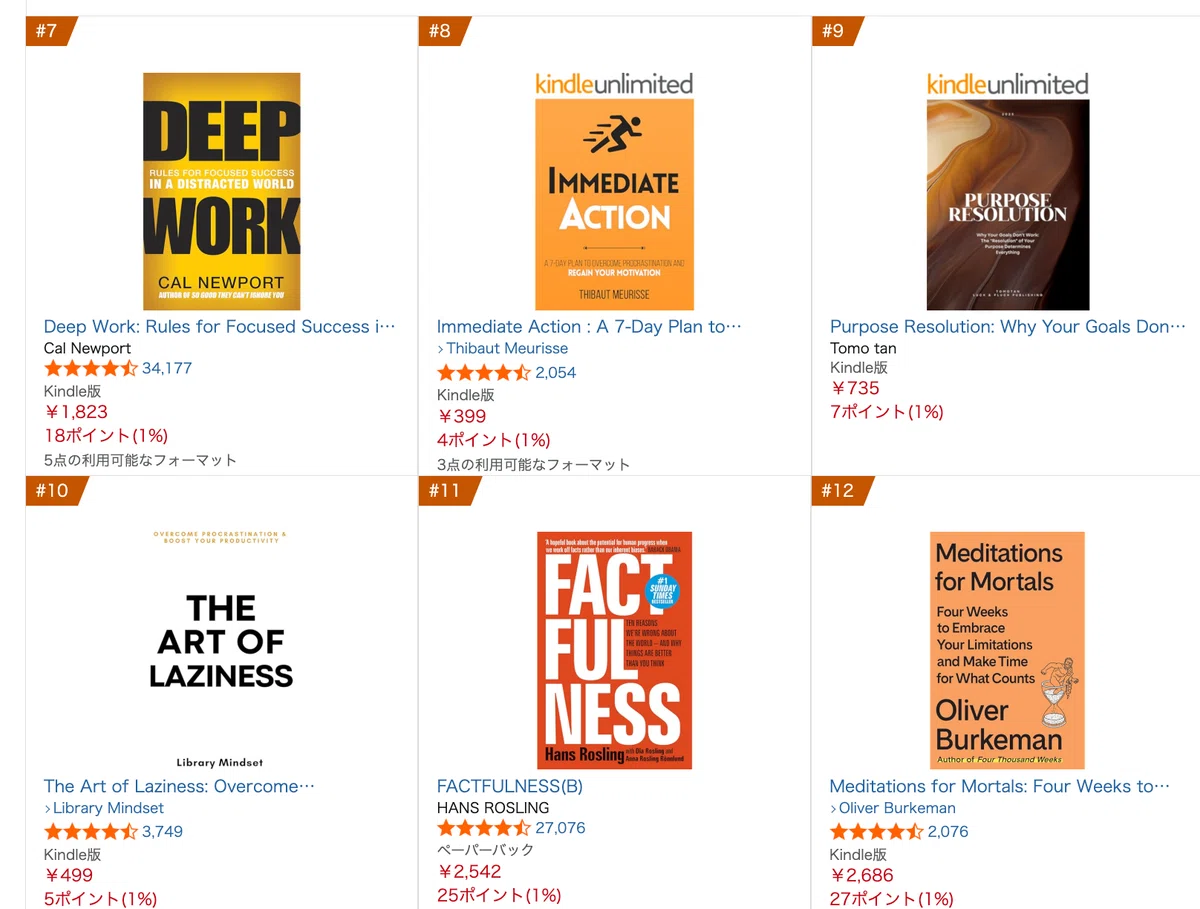Open the Immediate Action book cover
The width and height of the screenshot is (1200, 909).
pos(614,191)
